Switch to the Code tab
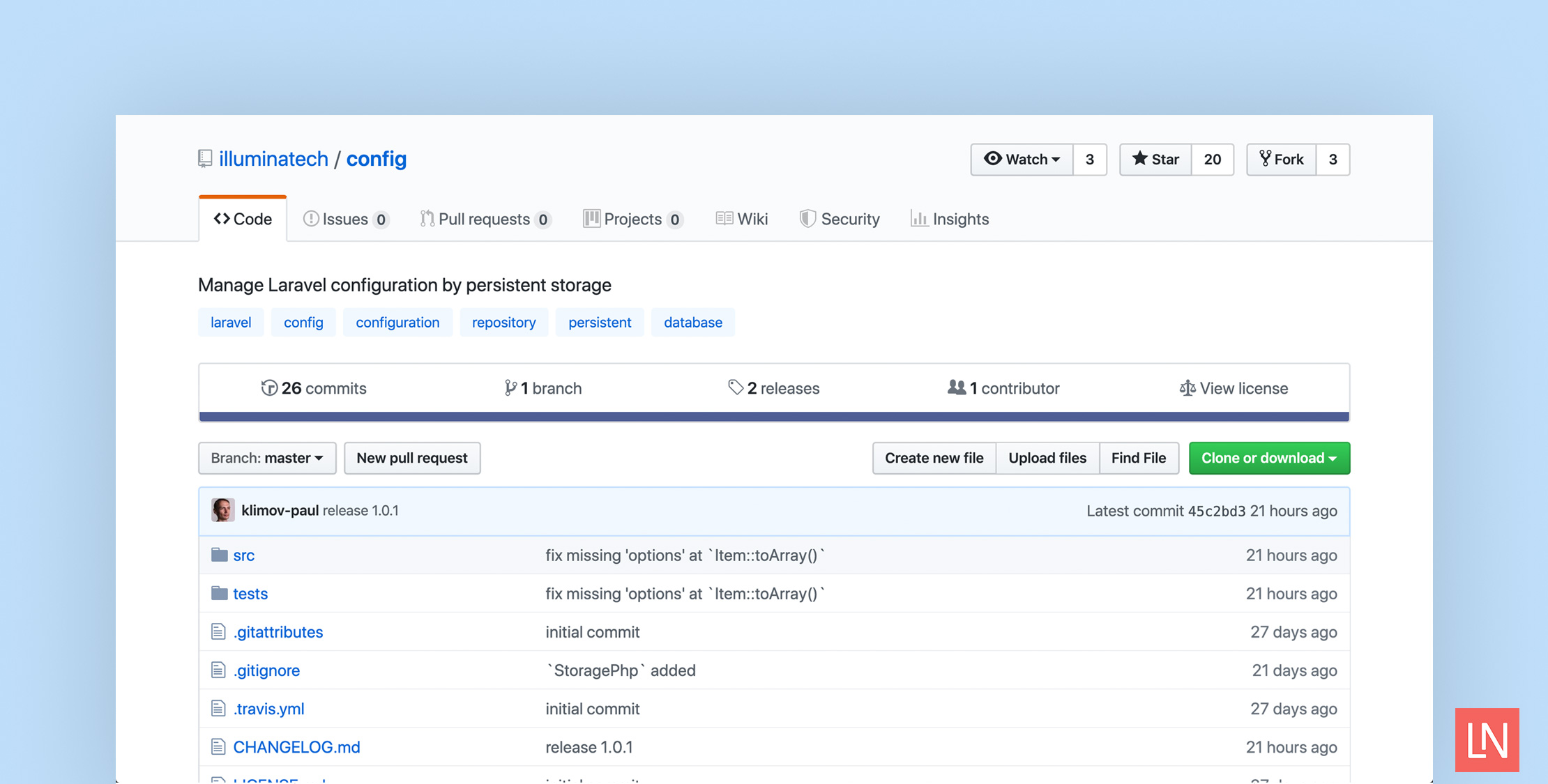 point(243,219)
